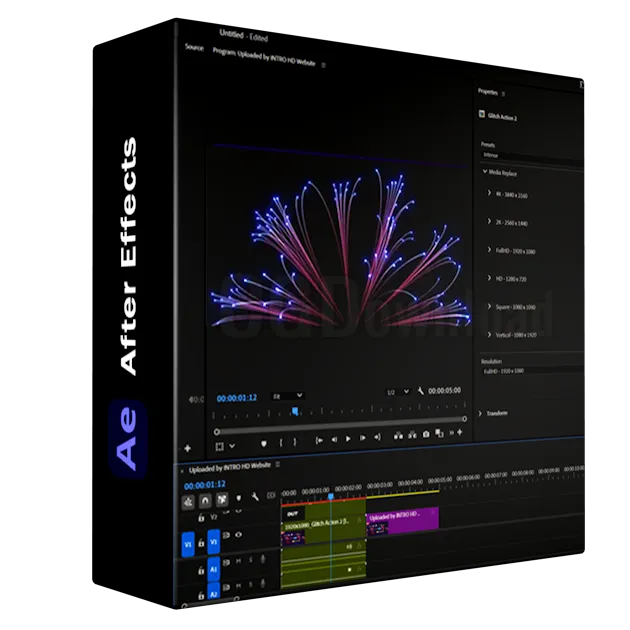The height and width of the screenshot is (630, 630).
Task: Select Uploaded by INTRO HD Website timeline tab
Action: coord(230,467)
